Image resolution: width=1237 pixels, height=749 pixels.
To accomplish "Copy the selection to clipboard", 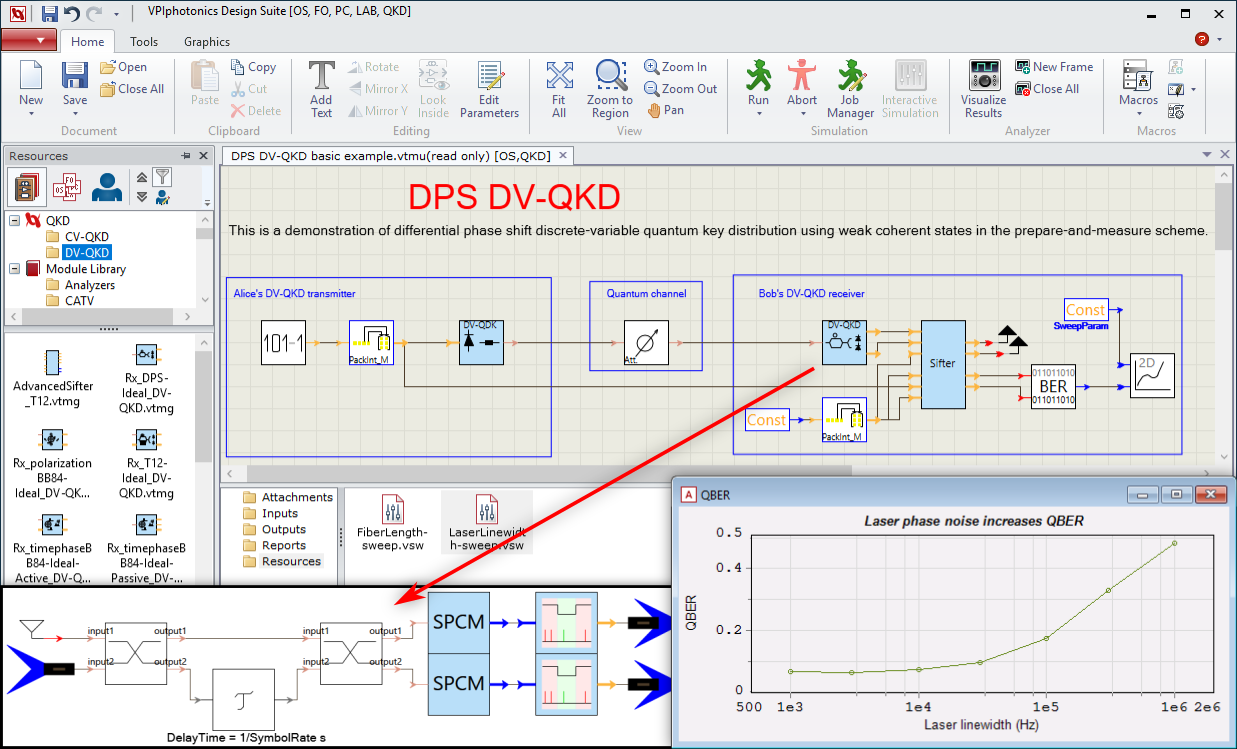I will point(253,67).
